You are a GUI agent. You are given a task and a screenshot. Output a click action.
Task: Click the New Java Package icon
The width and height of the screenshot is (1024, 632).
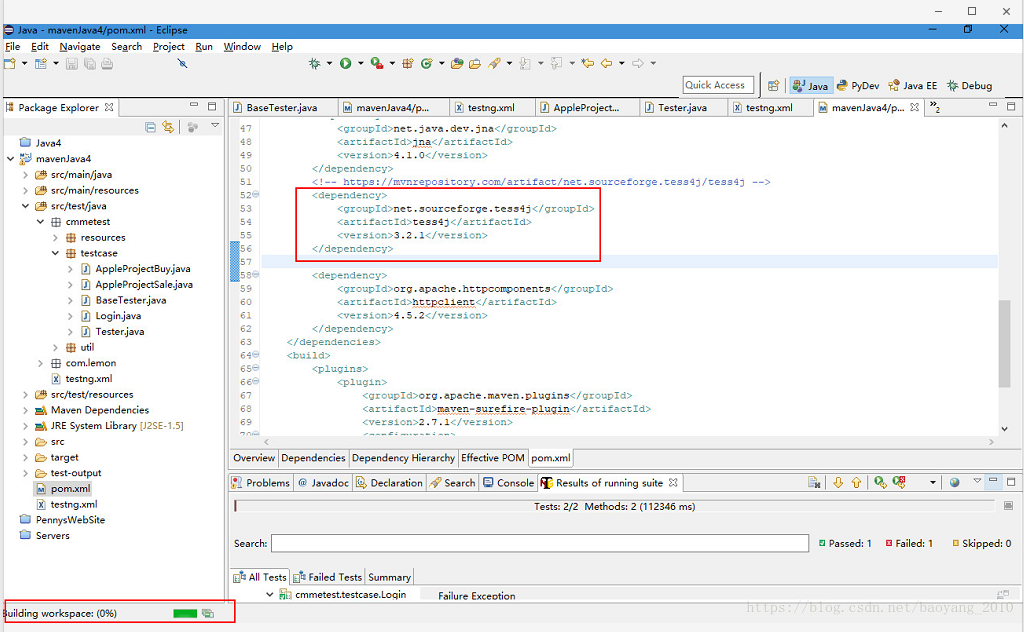[x=408, y=63]
